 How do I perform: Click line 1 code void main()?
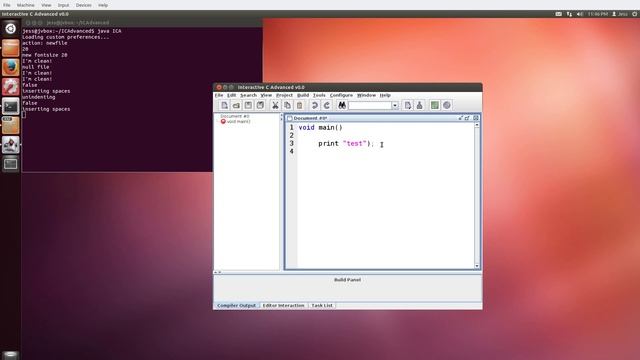[x=320, y=127]
